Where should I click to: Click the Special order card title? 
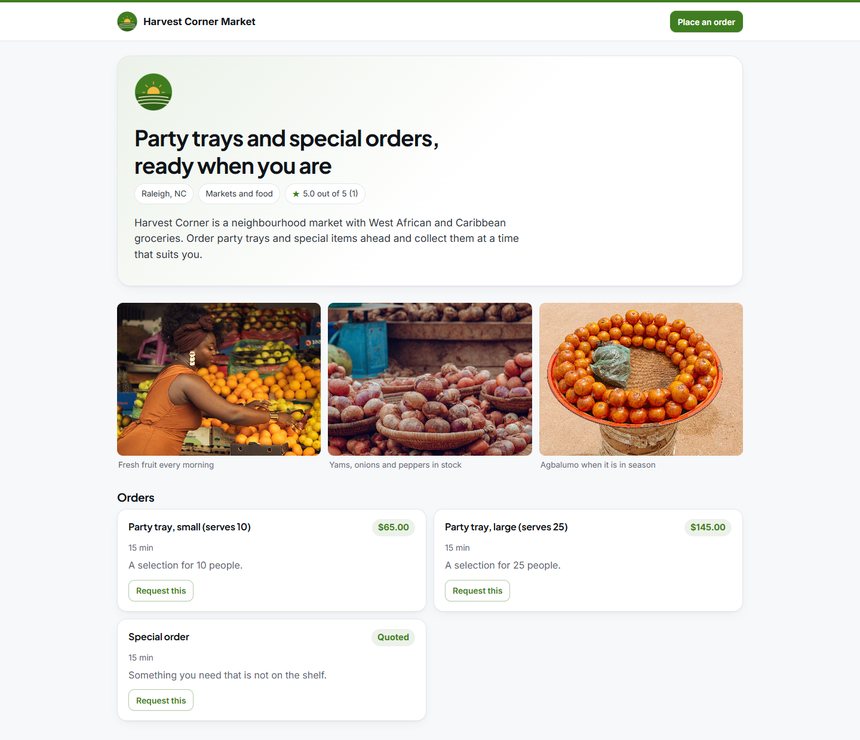point(159,637)
